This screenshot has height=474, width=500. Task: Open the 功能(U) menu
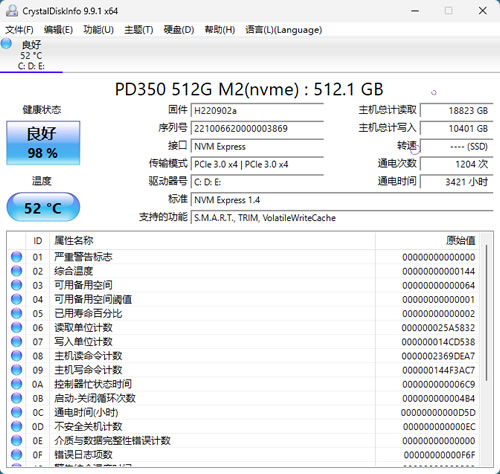pos(99,30)
